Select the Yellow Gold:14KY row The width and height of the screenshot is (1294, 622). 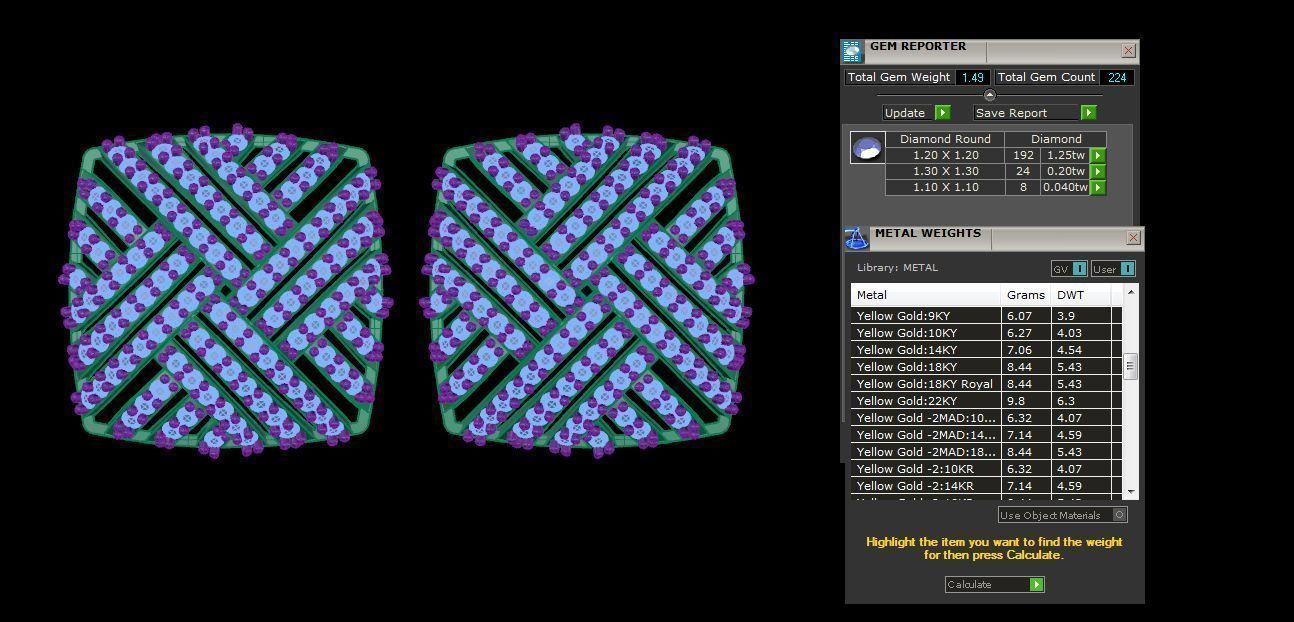[986, 349]
